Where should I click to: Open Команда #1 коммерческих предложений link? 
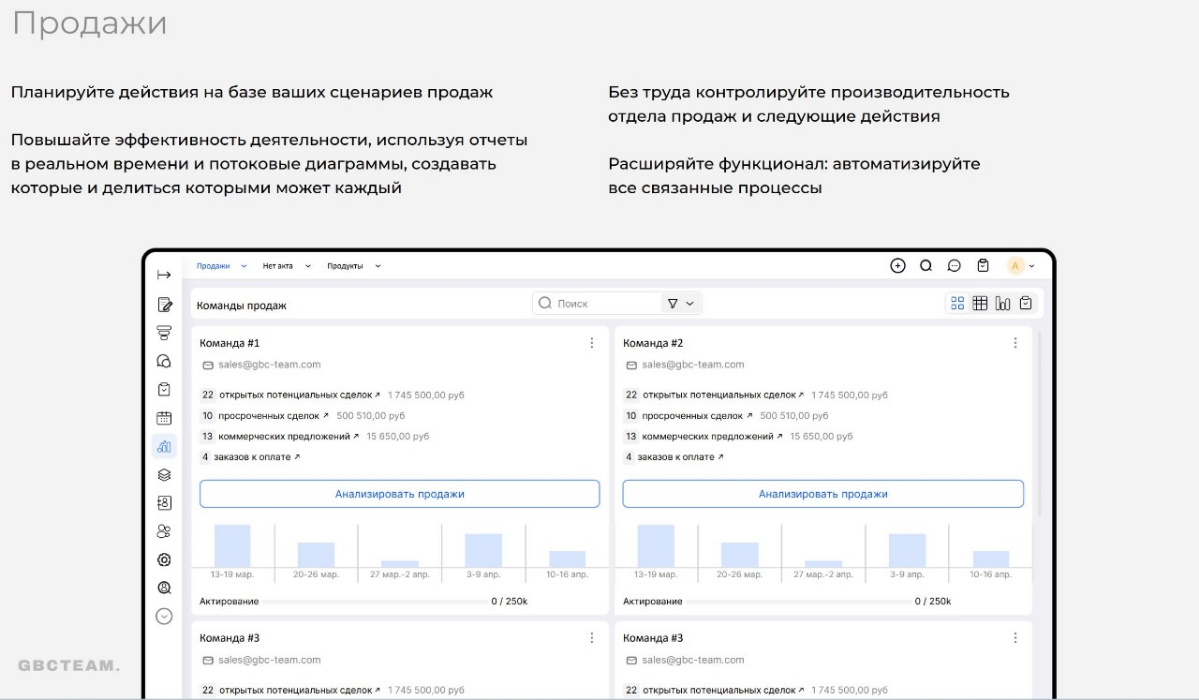click(x=288, y=436)
